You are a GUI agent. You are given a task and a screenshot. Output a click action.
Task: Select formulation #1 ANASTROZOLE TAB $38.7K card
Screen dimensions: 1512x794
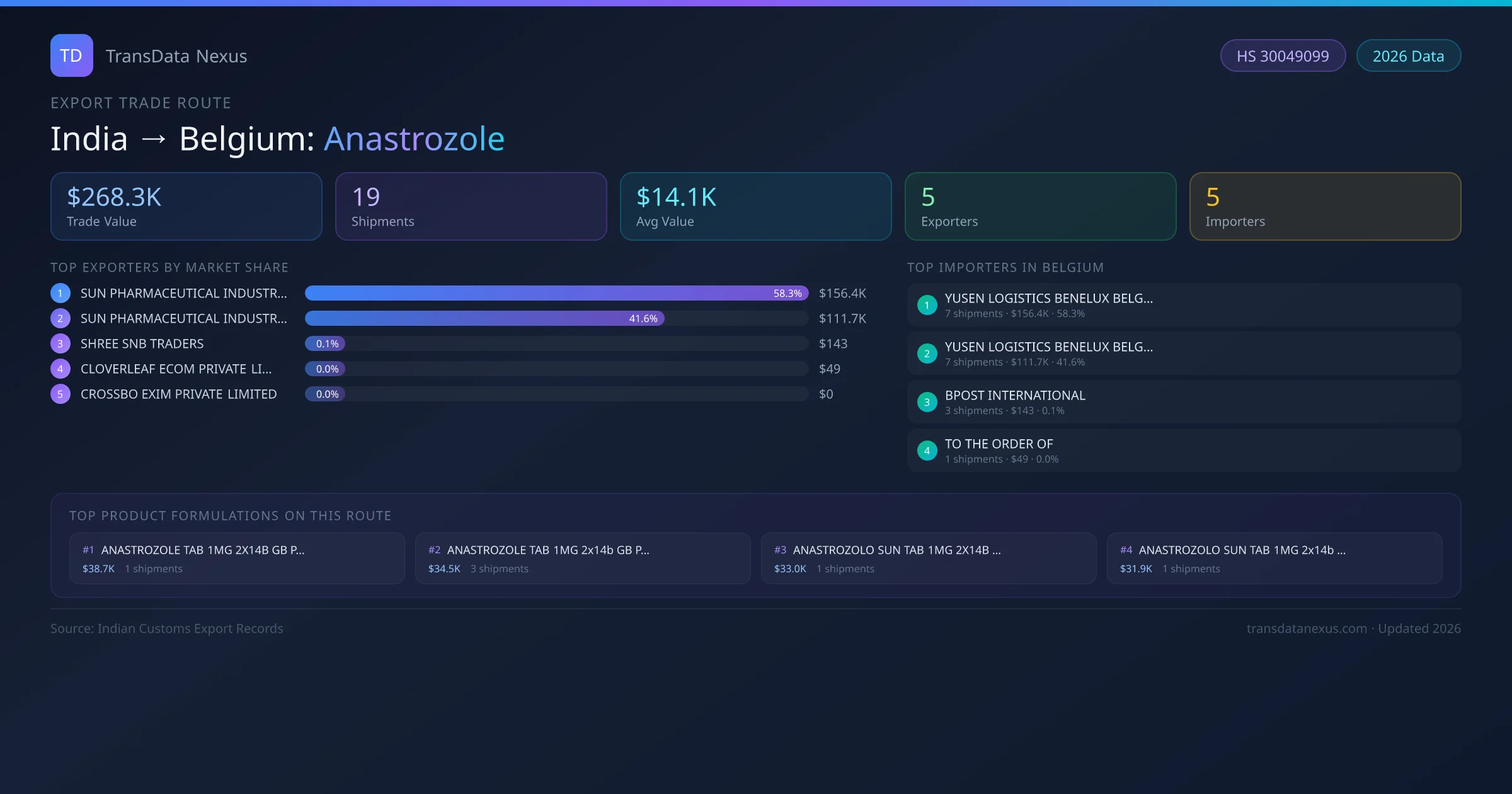click(237, 558)
